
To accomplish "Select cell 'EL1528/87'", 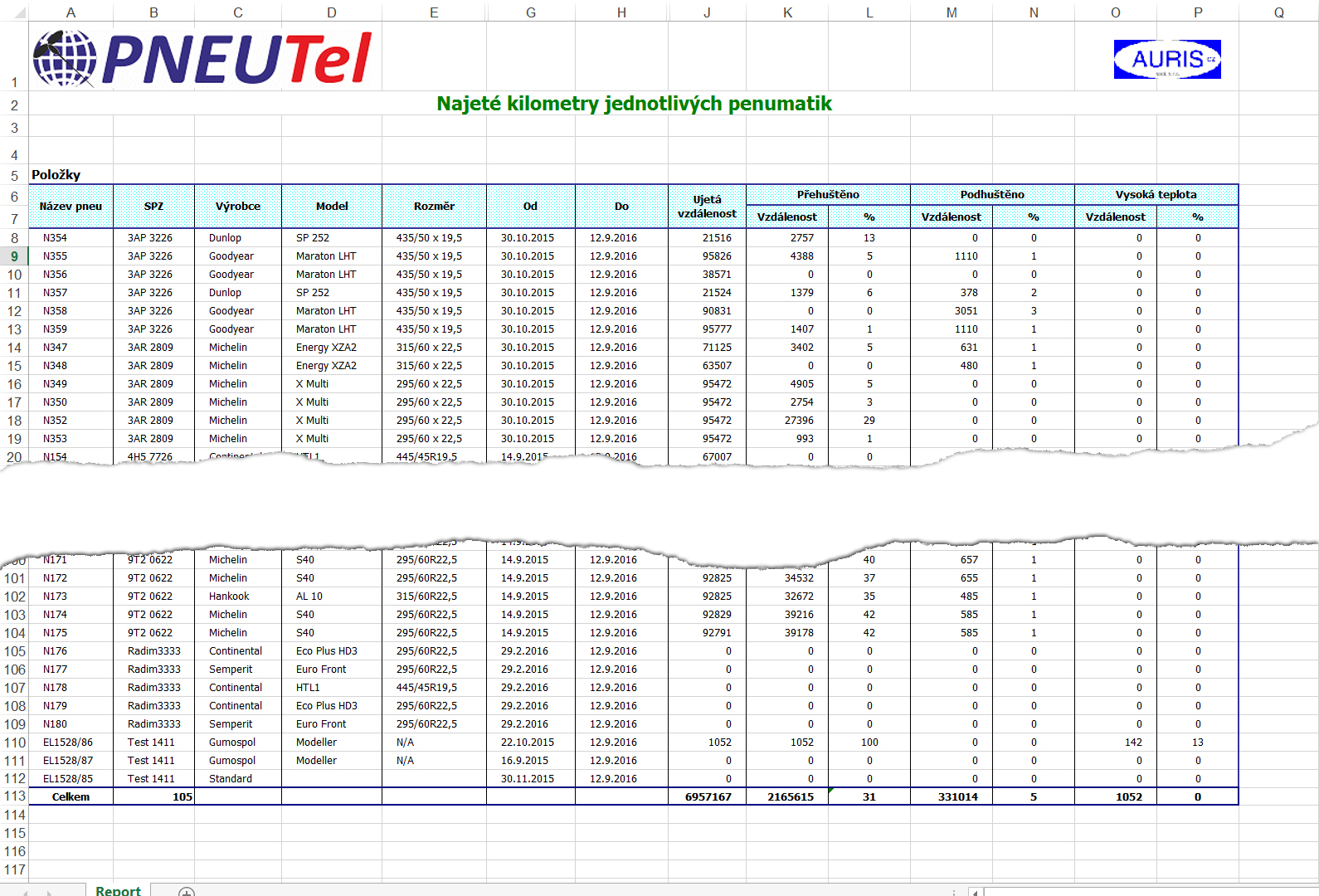I will (x=71, y=761).
